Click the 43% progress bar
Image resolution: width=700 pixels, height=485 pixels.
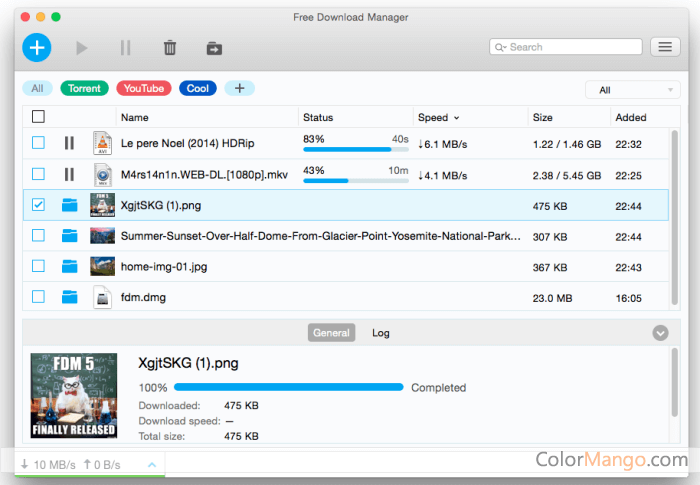(x=356, y=181)
